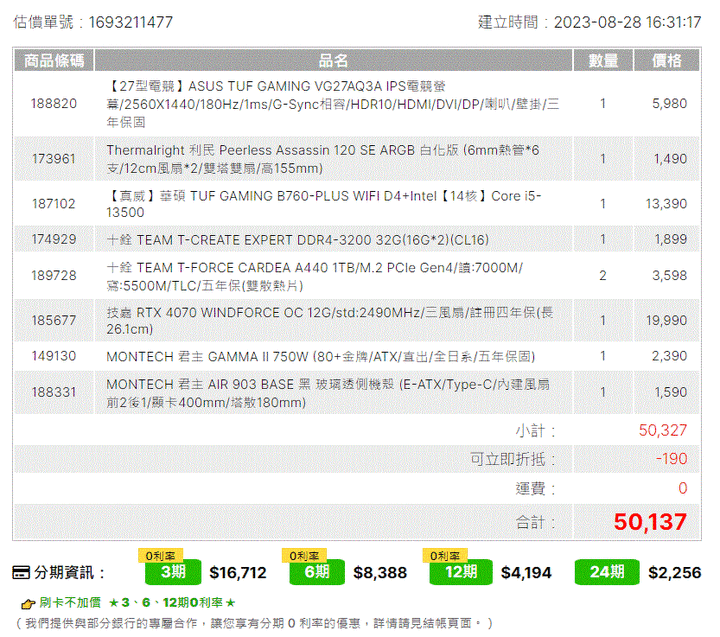Screen dimensions: 720x637
Task: Click MONTECH AIR 903 BASE product name
Action: pyautogui.click(x=328, y=393)
